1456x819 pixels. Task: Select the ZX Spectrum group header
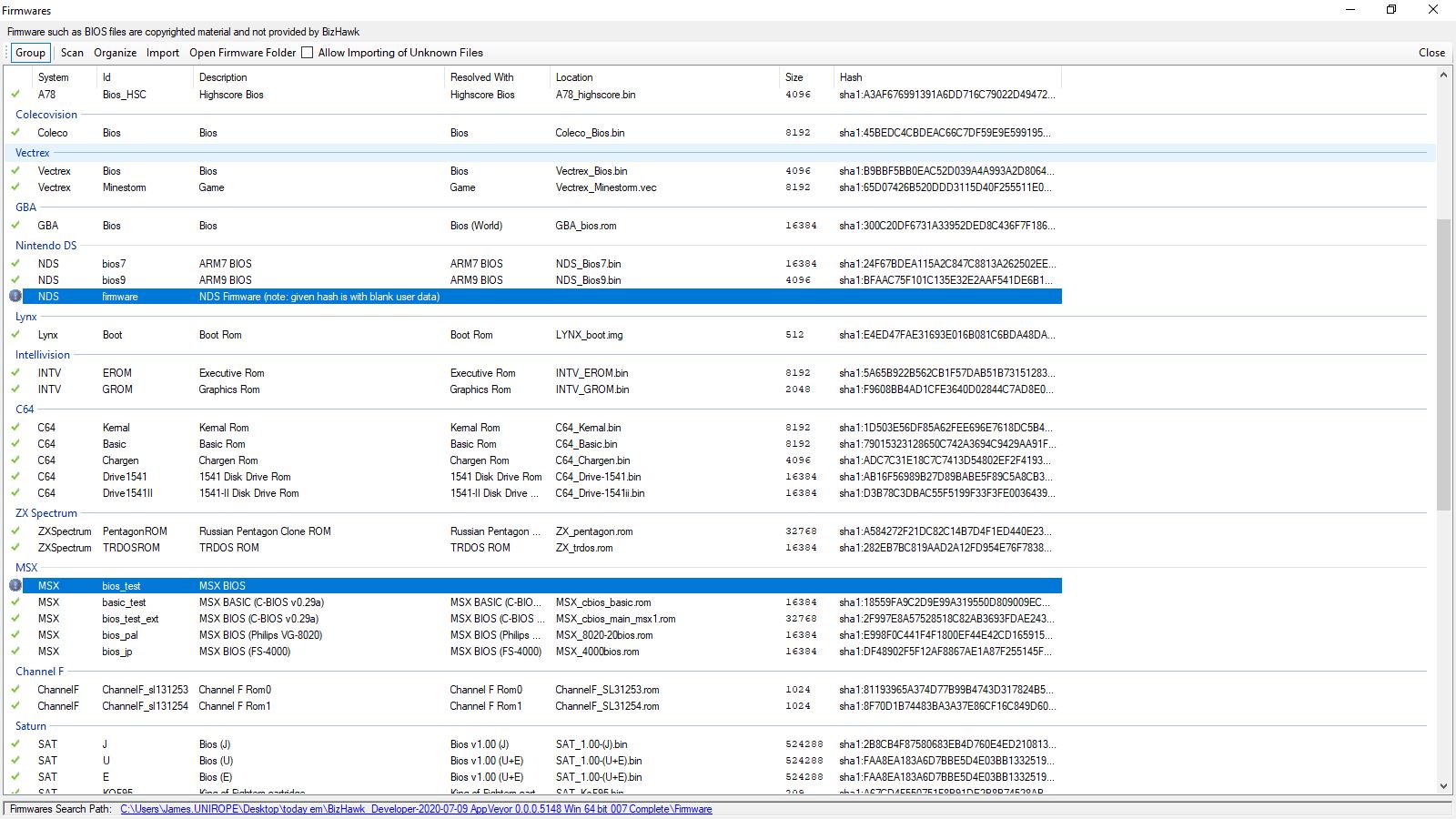click(x=46, y=513)
